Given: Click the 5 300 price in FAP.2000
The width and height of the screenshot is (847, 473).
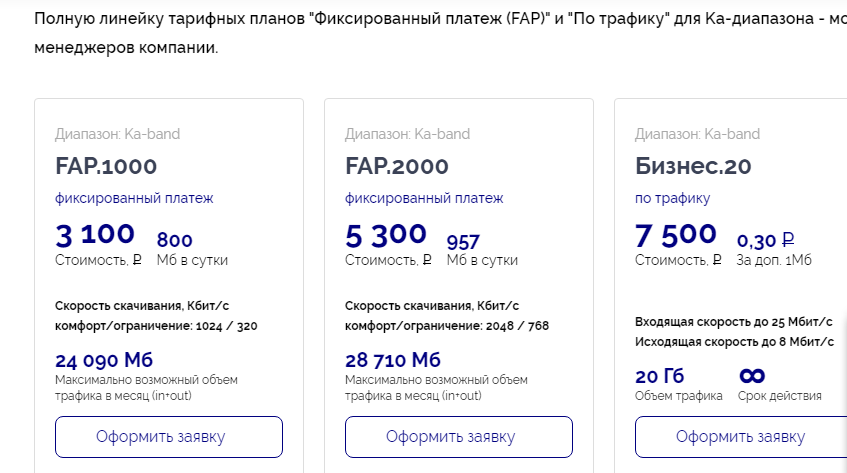Looking at the screenshot, I should [x=386, y=235].
